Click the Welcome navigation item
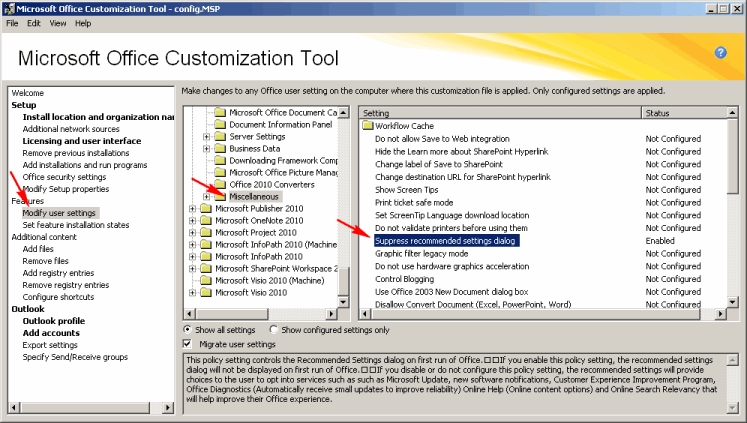Screen dimensions: 747x423 28,93
